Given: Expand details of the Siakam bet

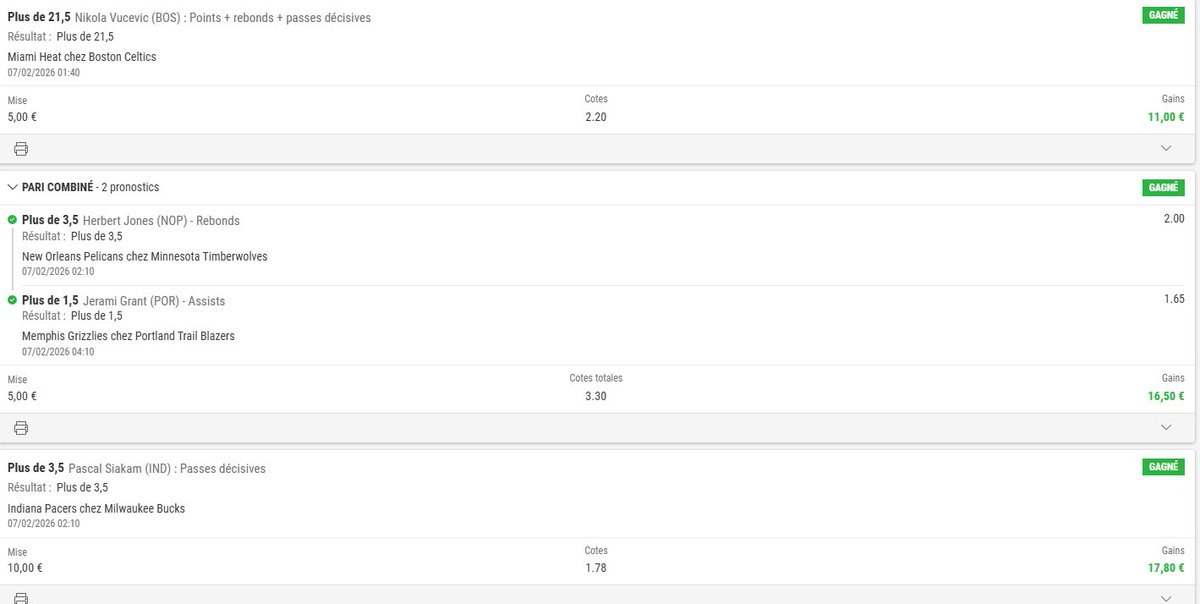Looking at the screenshot, I should (x=1166, y=598).
